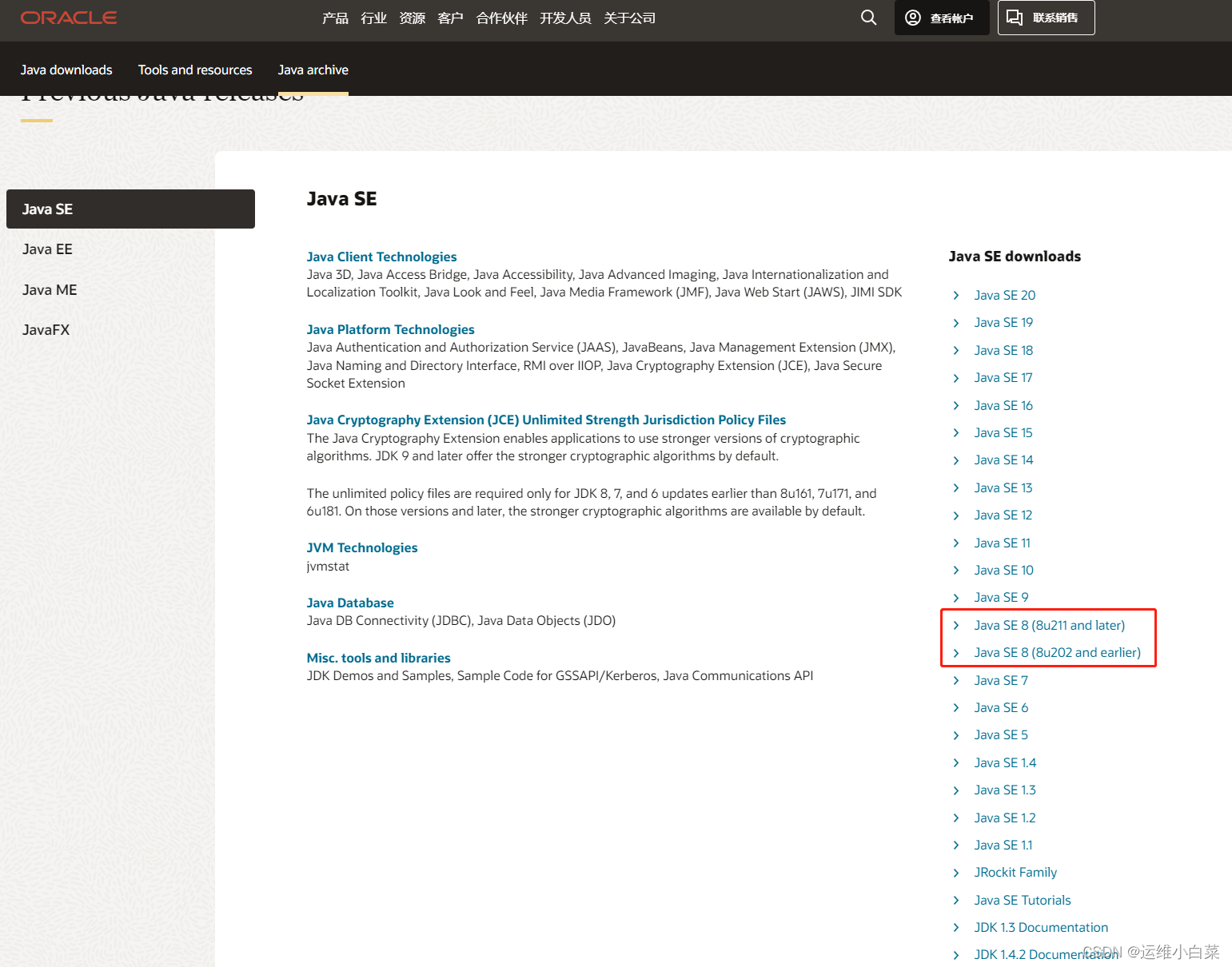The image size is (1232, 967).
Task: Open the Java SE 7 download link
Action: coord(1001,680)
